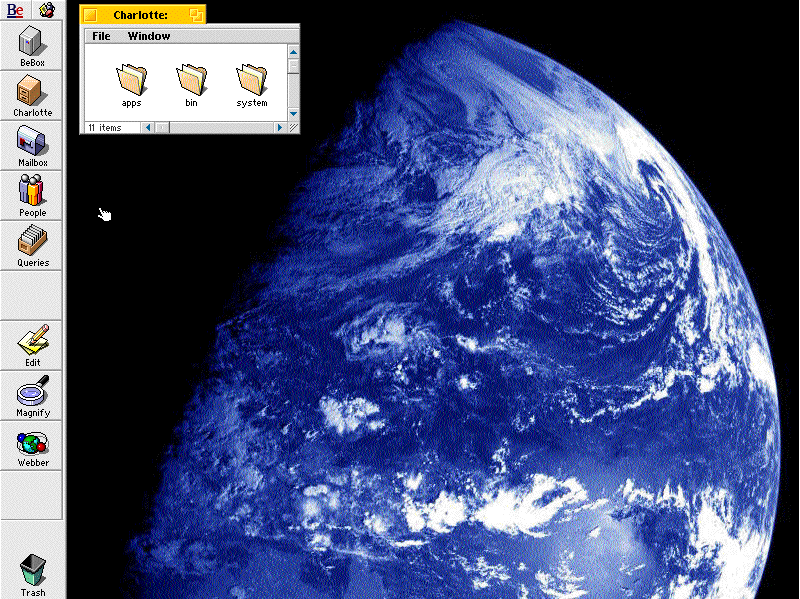Screen dimensions: 800x599
Task: Open the Charlotte disk cabinet icon
Action: pos(32,93)
